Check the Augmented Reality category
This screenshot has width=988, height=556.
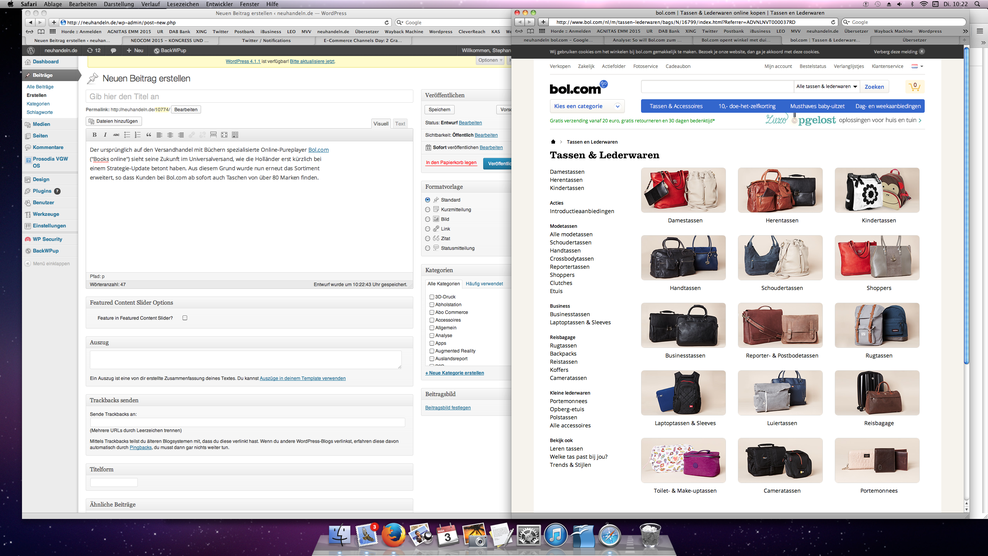[432, 350]
